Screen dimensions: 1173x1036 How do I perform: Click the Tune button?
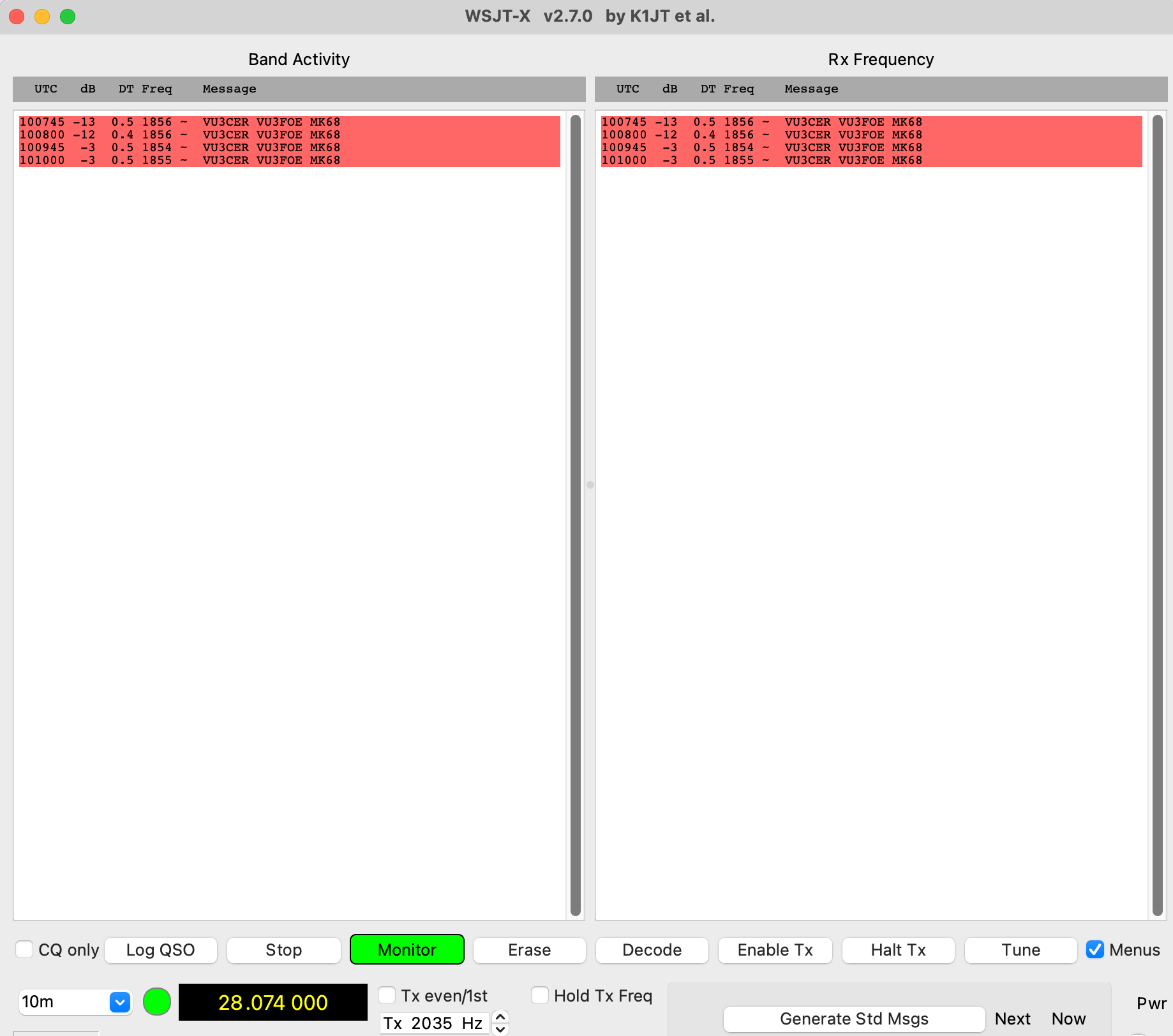point(1020,950)
